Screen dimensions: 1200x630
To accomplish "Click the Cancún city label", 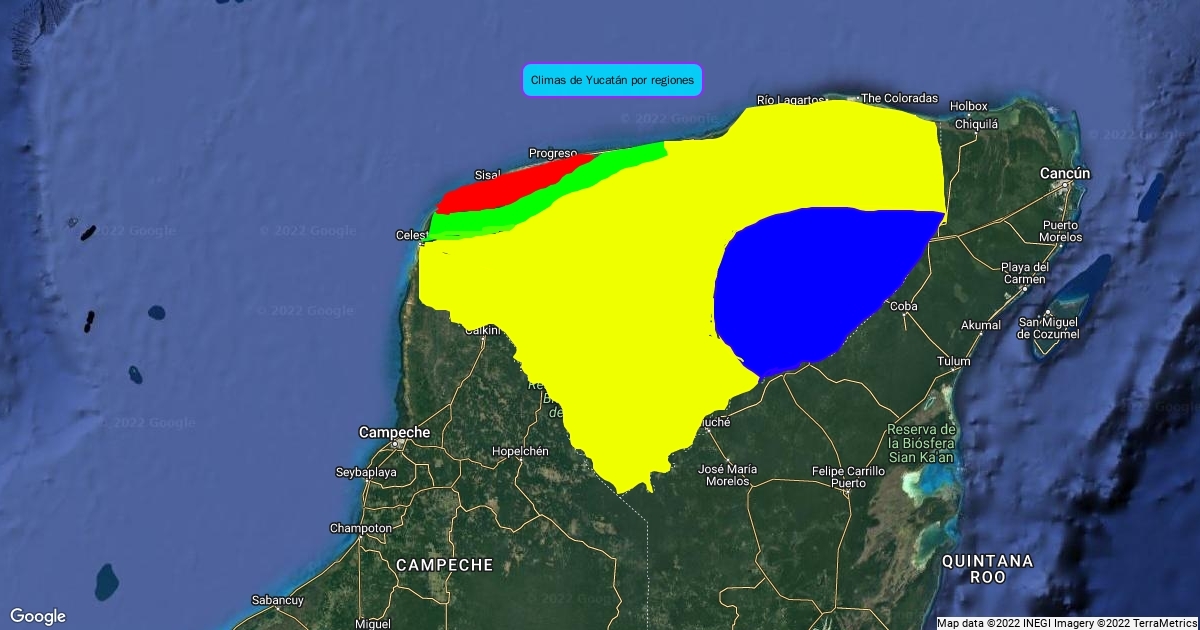I will pyautogui.click(x=1065, y=174).
